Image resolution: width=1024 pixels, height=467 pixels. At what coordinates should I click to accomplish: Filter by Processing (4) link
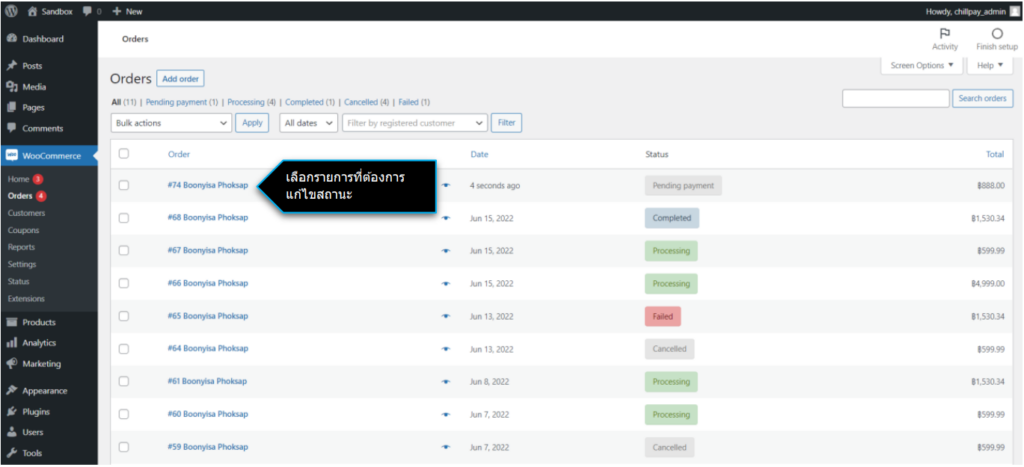click(x=251, y=103)
